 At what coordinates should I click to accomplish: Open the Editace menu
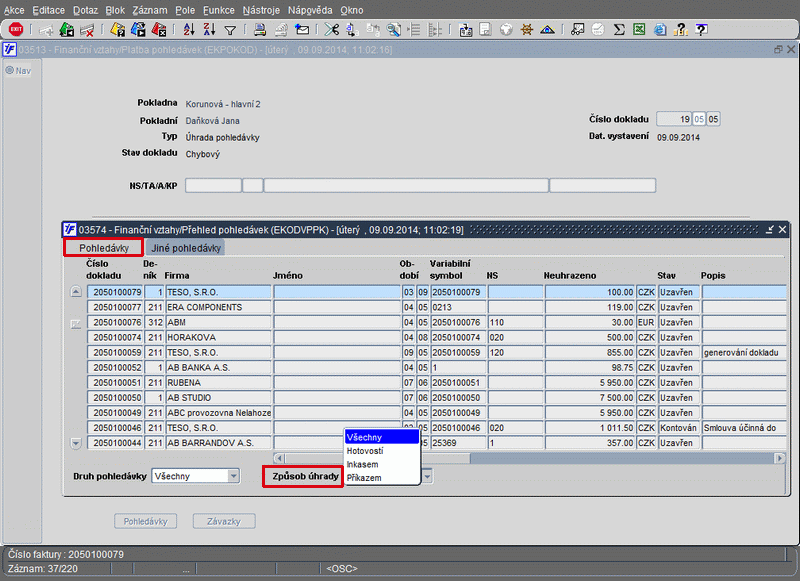pyautogui.click(x=48, y=10)
